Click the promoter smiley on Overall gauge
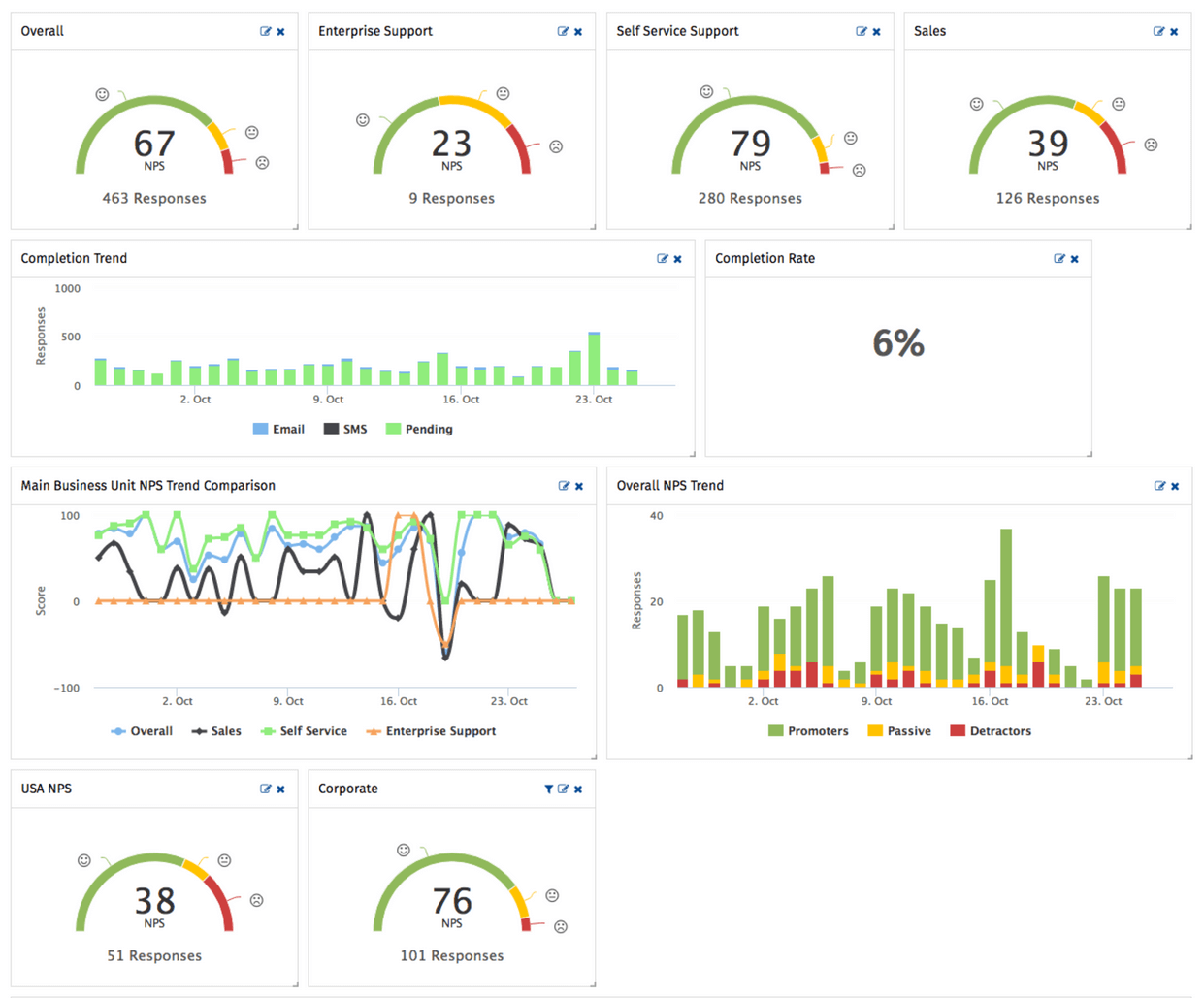 click(102, 94)
